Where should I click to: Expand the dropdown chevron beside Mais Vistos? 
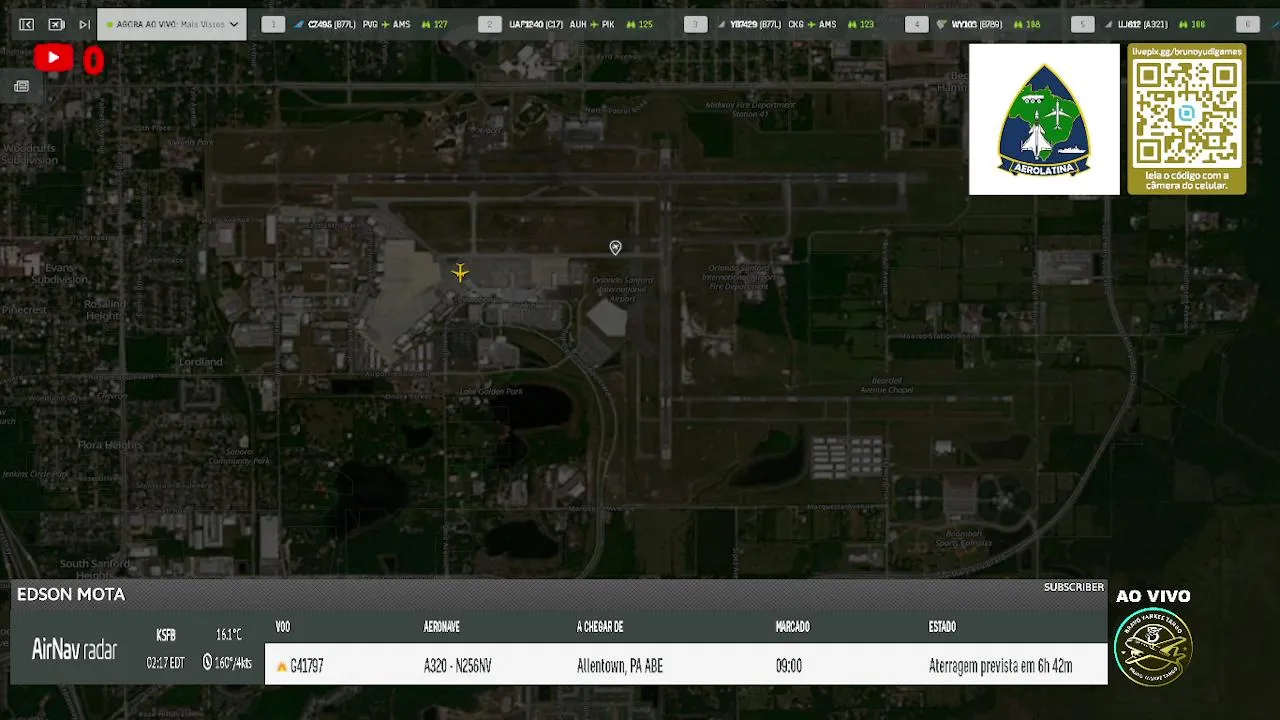234,24
